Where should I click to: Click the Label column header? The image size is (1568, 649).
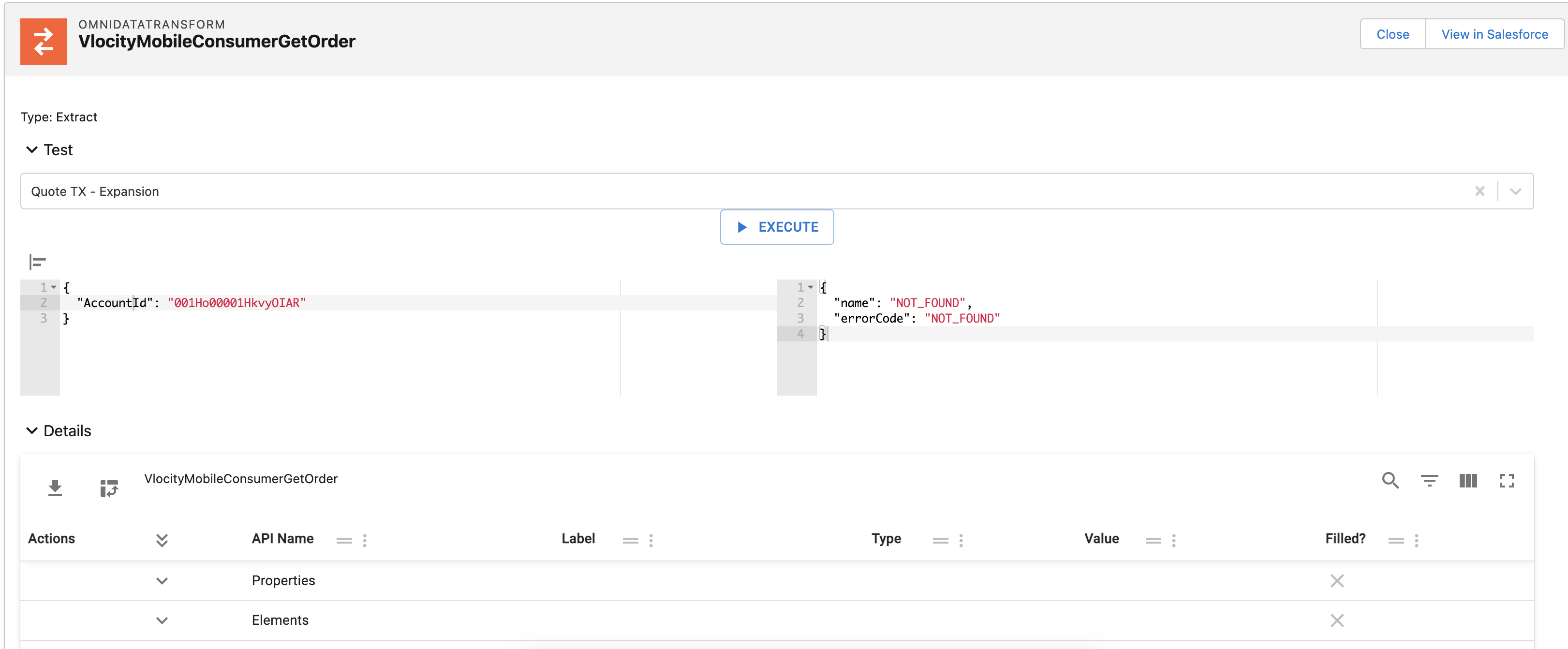pyautogui.click(x=578, y=539)
